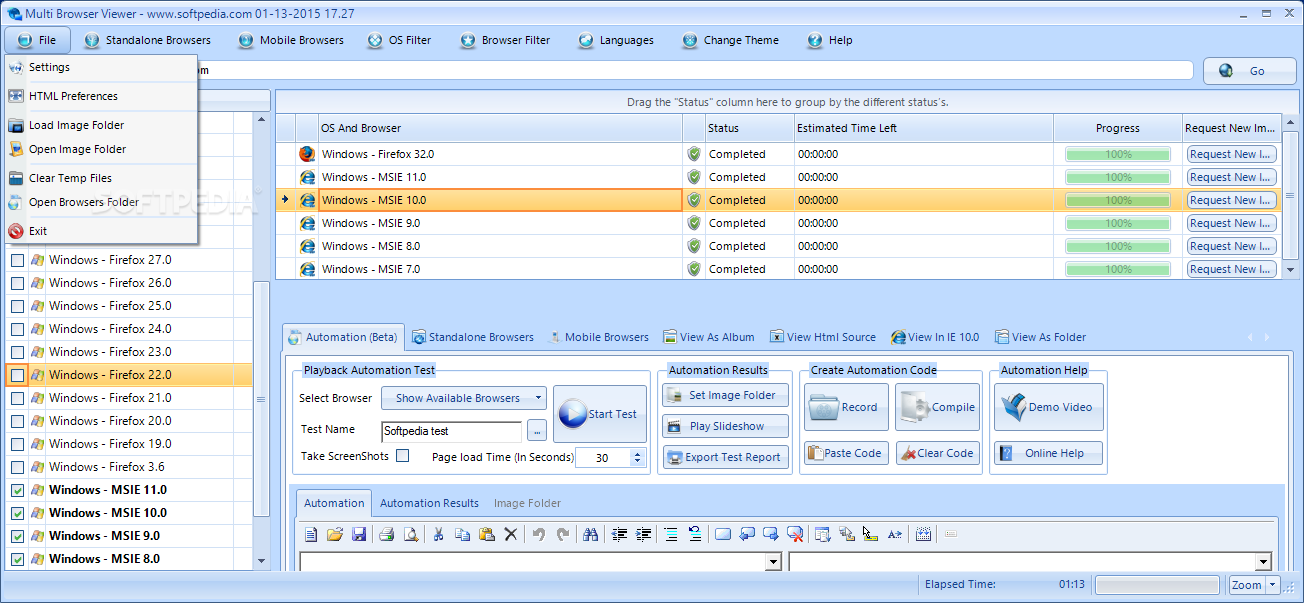This screenshot has width=1304, height=603.
Task: Click the Find binoculars icon
Action: (x=590, y=534)
